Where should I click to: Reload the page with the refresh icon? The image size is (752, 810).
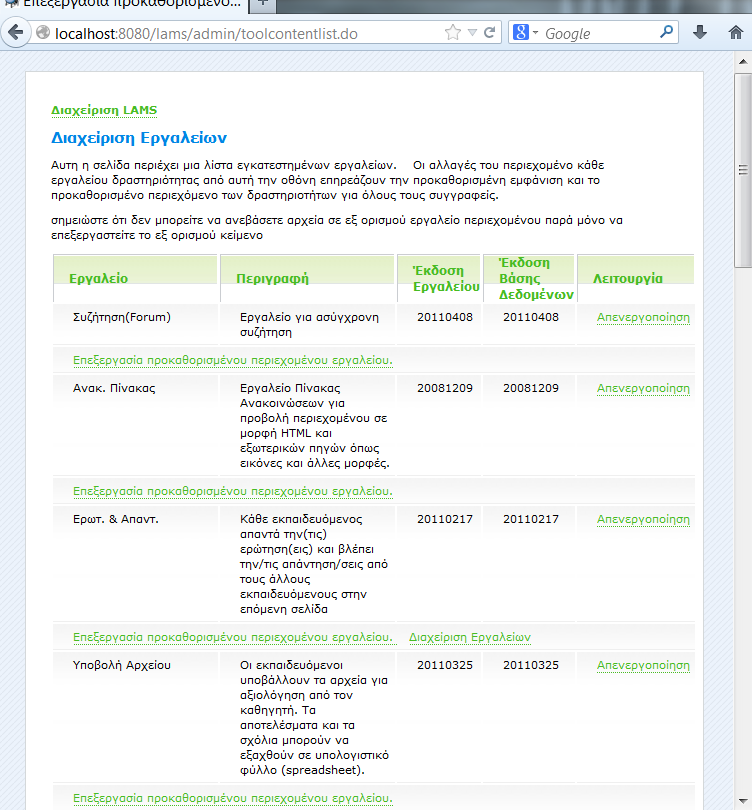click(490, 33)
